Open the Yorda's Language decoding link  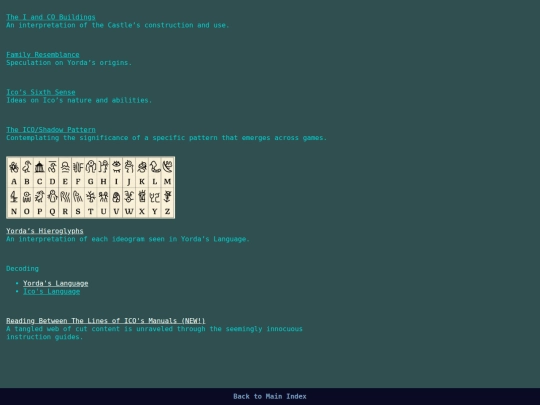click(x=55, y=283)
